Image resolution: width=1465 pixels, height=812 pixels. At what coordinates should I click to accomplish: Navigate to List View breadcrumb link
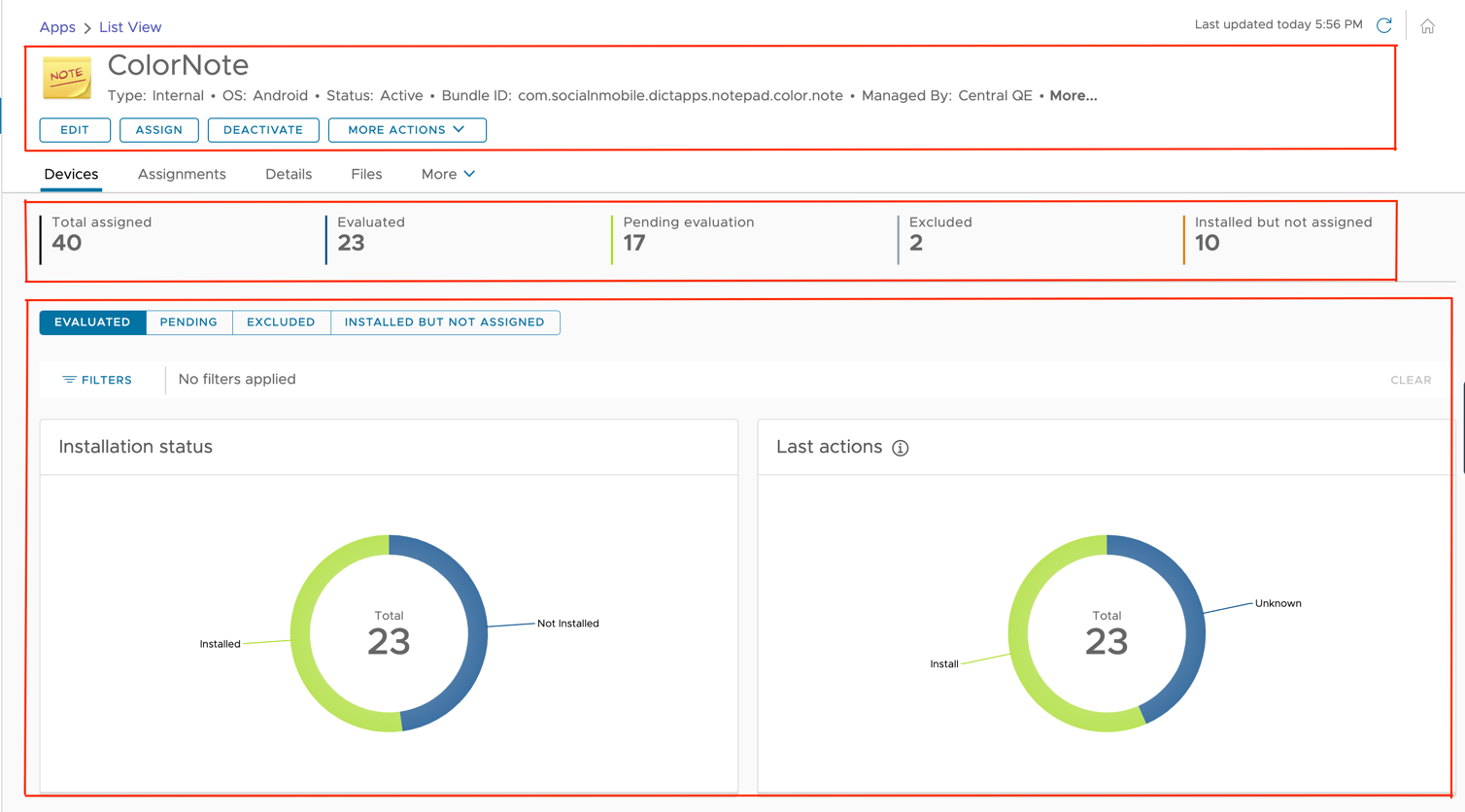tap(130, 27)
